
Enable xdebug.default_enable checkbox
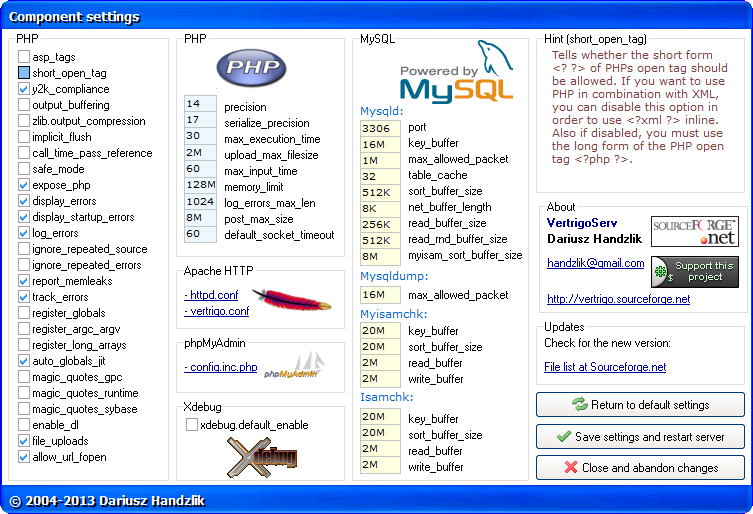pos(192,425)
